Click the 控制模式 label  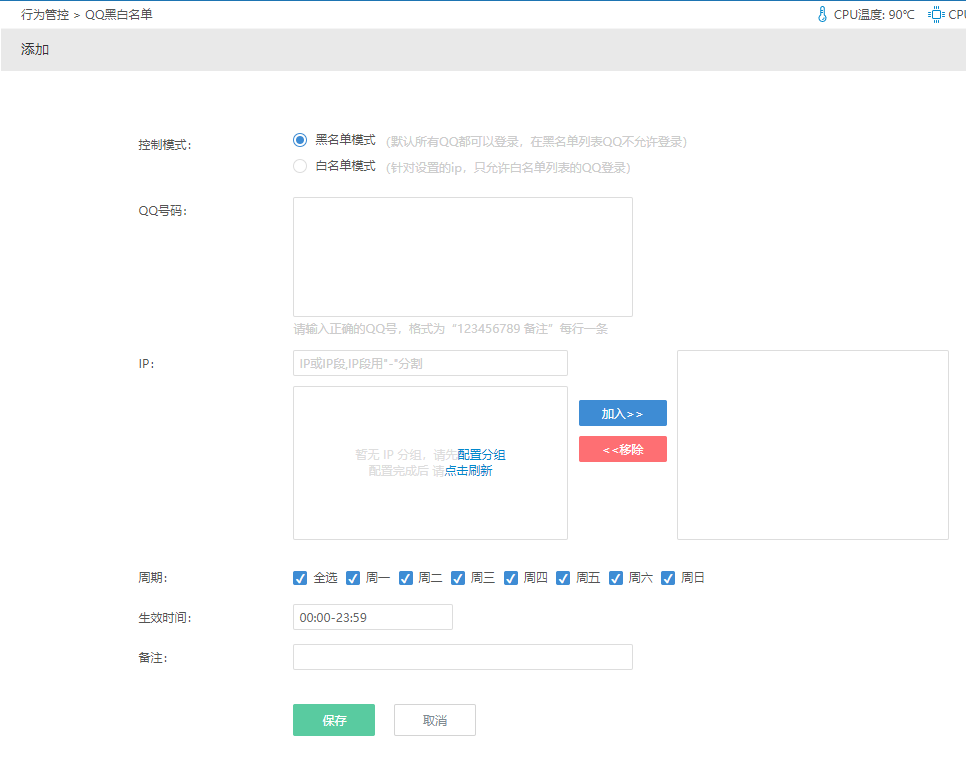165,145
